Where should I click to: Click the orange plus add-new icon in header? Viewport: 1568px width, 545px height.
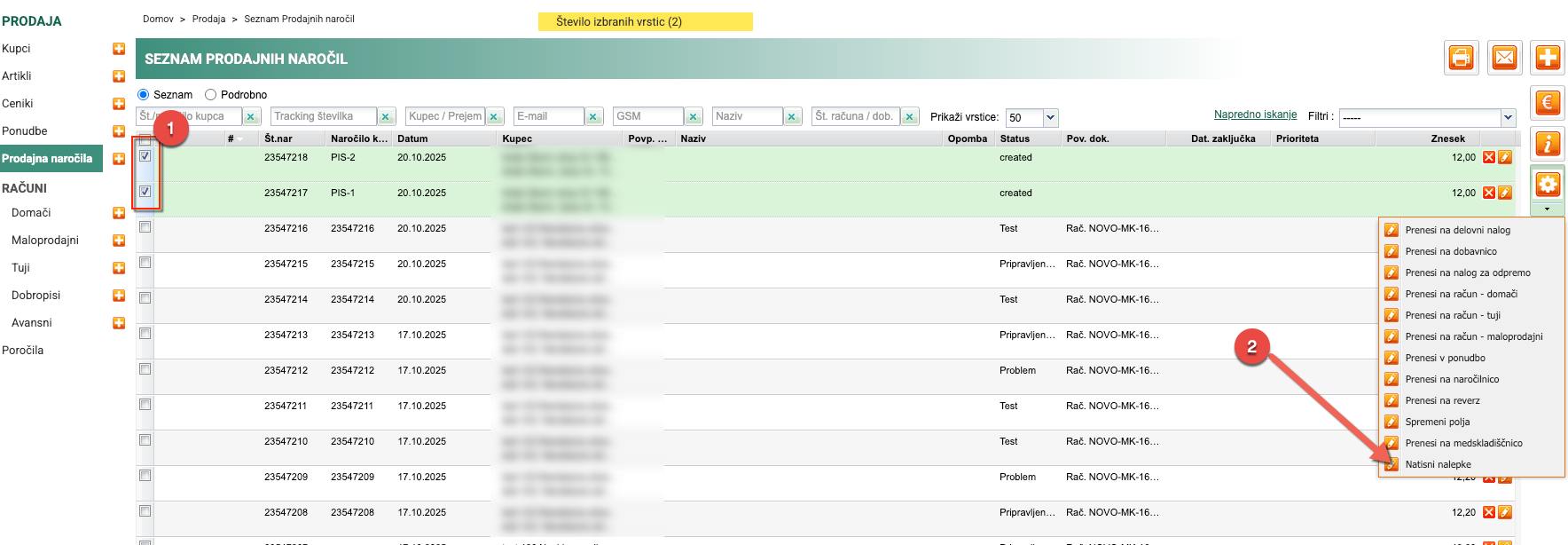click(x=1548, y=58)
